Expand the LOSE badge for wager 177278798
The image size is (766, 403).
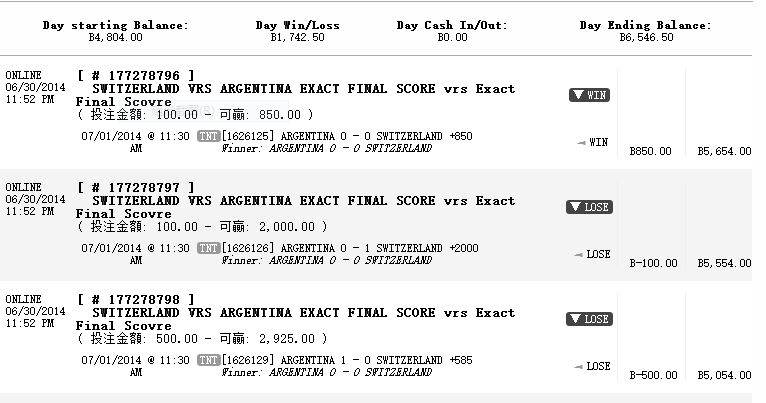pos(589,319)
